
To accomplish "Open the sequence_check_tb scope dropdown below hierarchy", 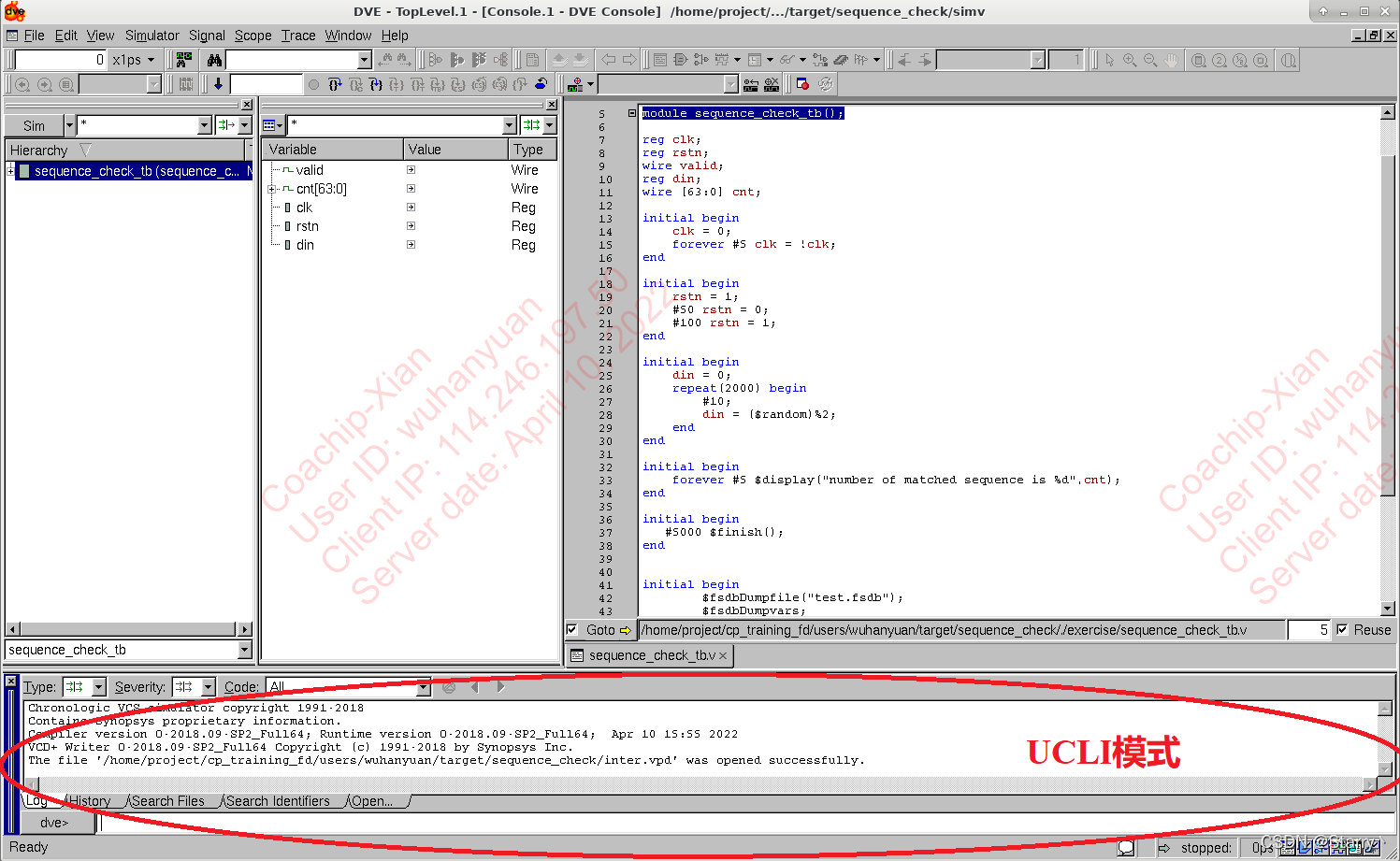I will click(245, 650).
